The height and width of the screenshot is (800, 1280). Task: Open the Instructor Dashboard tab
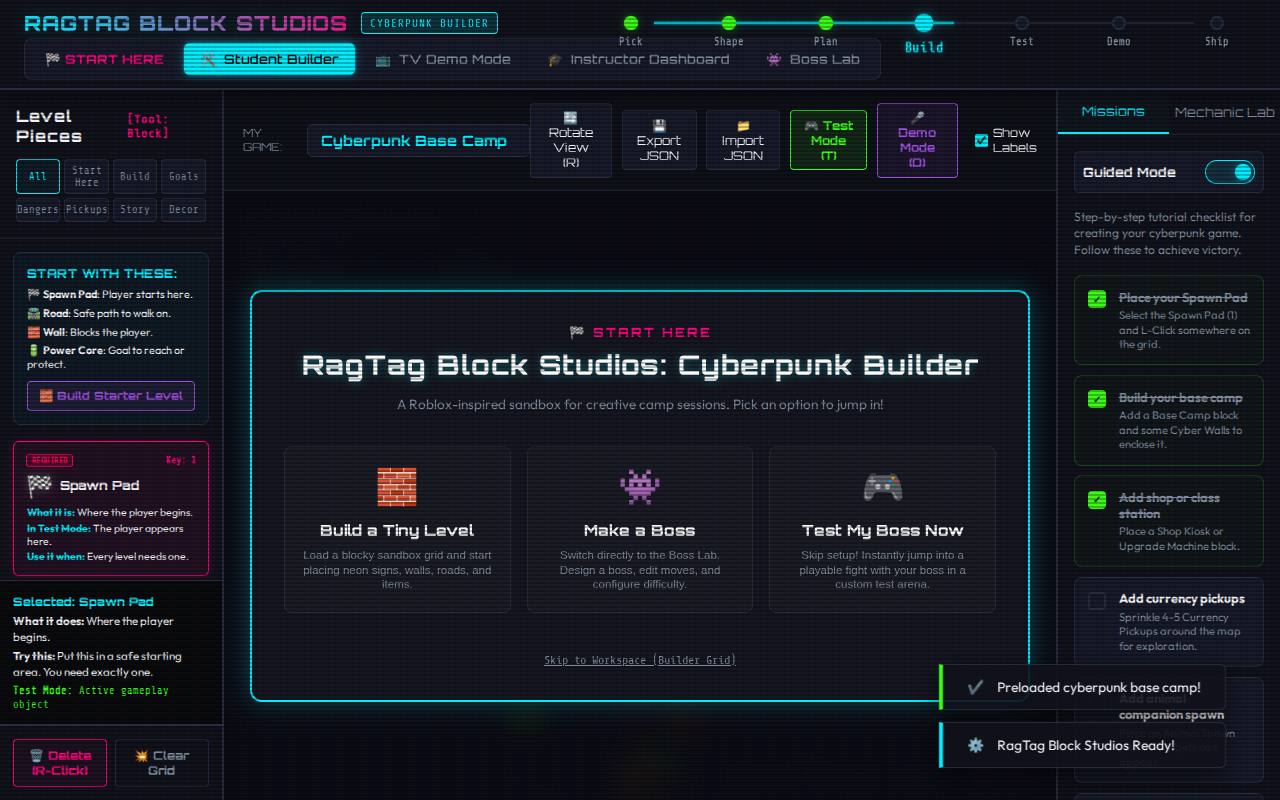[x=638, y=59]
